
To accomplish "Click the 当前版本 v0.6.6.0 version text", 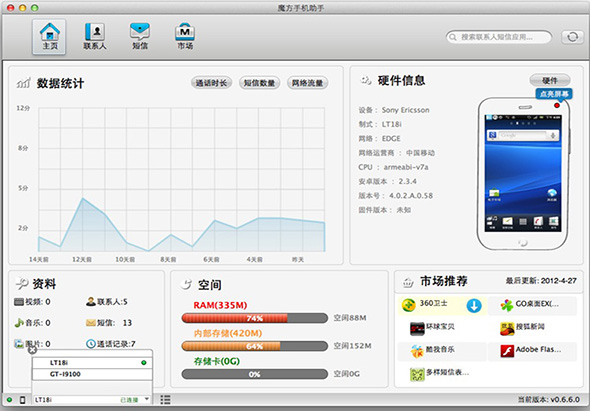I will coord(549,399).
